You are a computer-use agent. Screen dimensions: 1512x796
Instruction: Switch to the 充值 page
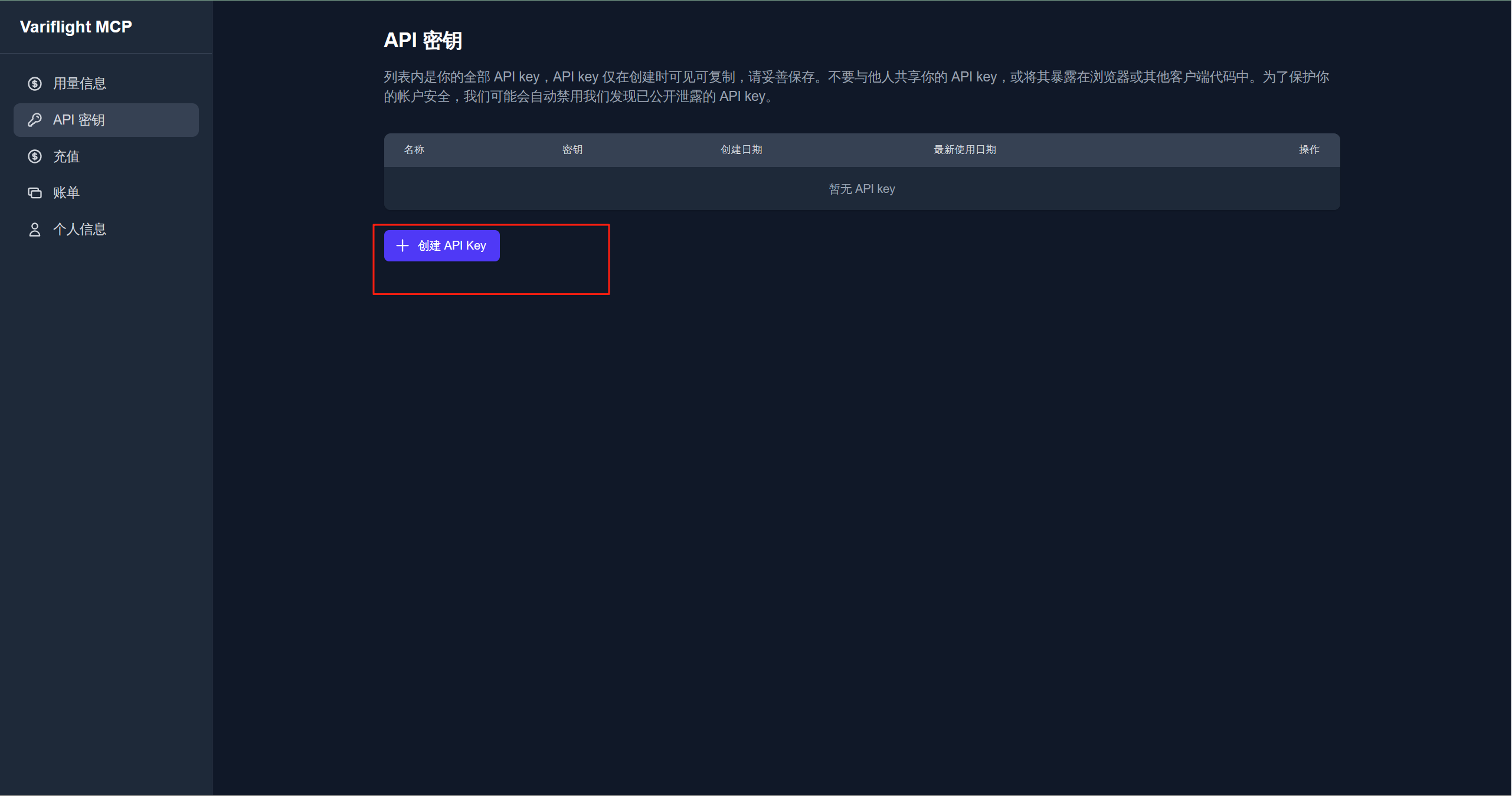pos(66,156)
